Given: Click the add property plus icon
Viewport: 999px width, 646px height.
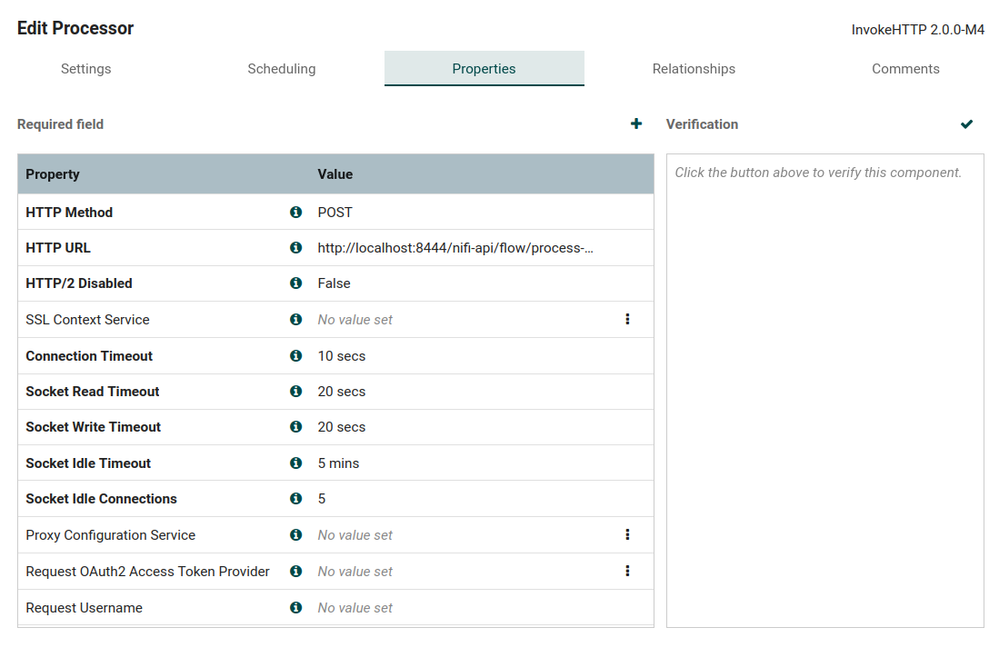Looking at the screenshot, I should 636,124.
